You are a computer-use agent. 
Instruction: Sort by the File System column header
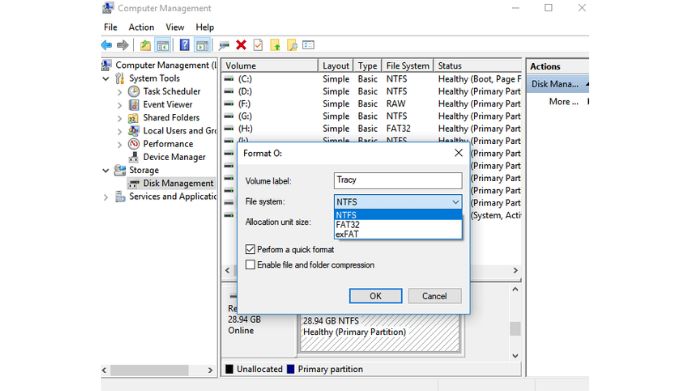pyautogui.click(x=407, y=66)
